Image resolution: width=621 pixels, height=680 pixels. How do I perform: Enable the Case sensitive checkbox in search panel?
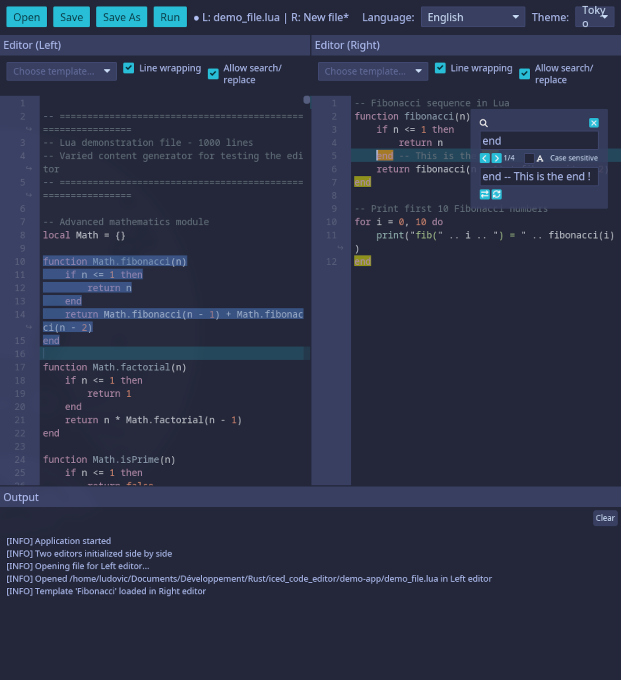529,158
